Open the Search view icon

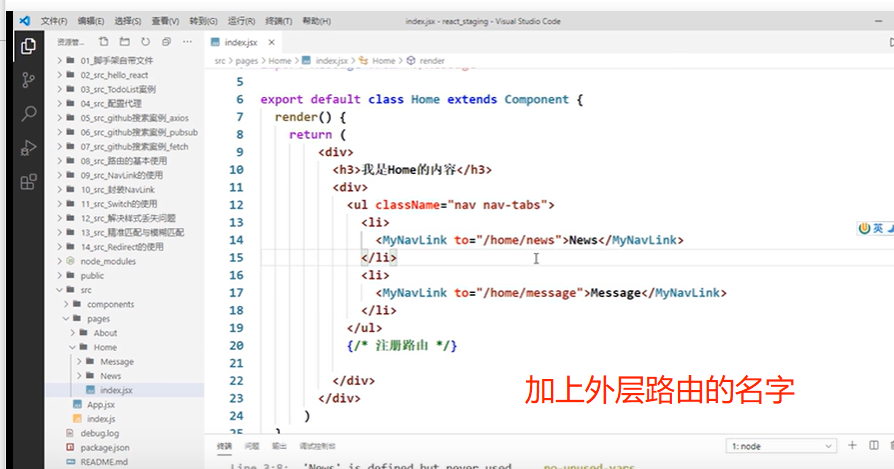tap(28, 113)
